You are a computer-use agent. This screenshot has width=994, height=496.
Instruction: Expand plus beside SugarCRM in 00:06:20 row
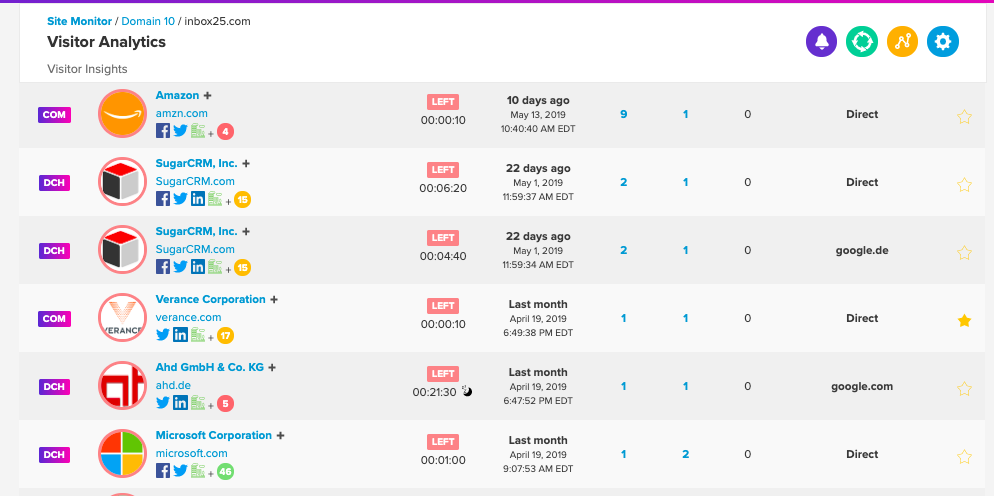click(x=246, y=163)
